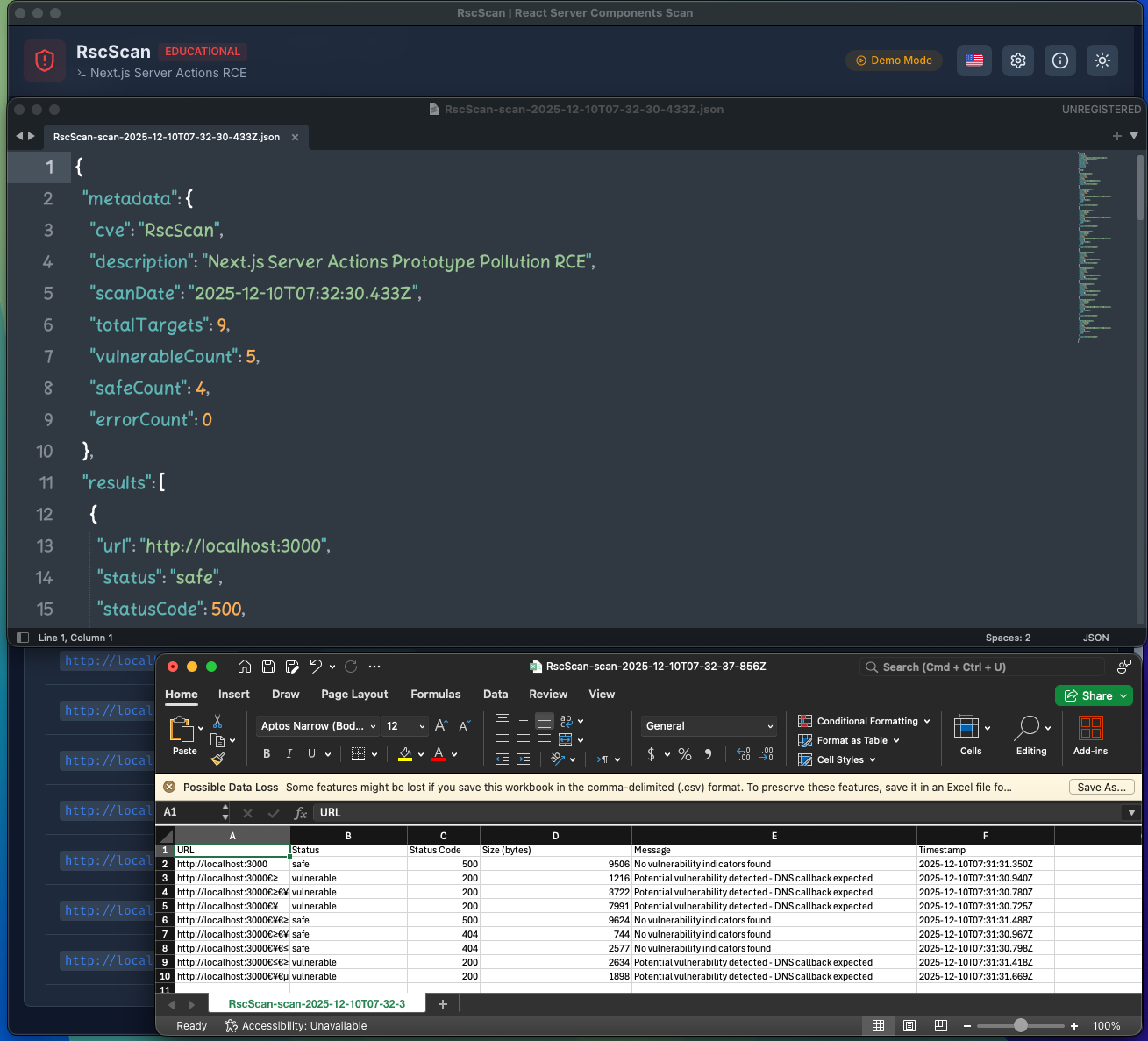
Task: Toggle the editor side bar icon in status bar
Action: [x=23, y=638]
